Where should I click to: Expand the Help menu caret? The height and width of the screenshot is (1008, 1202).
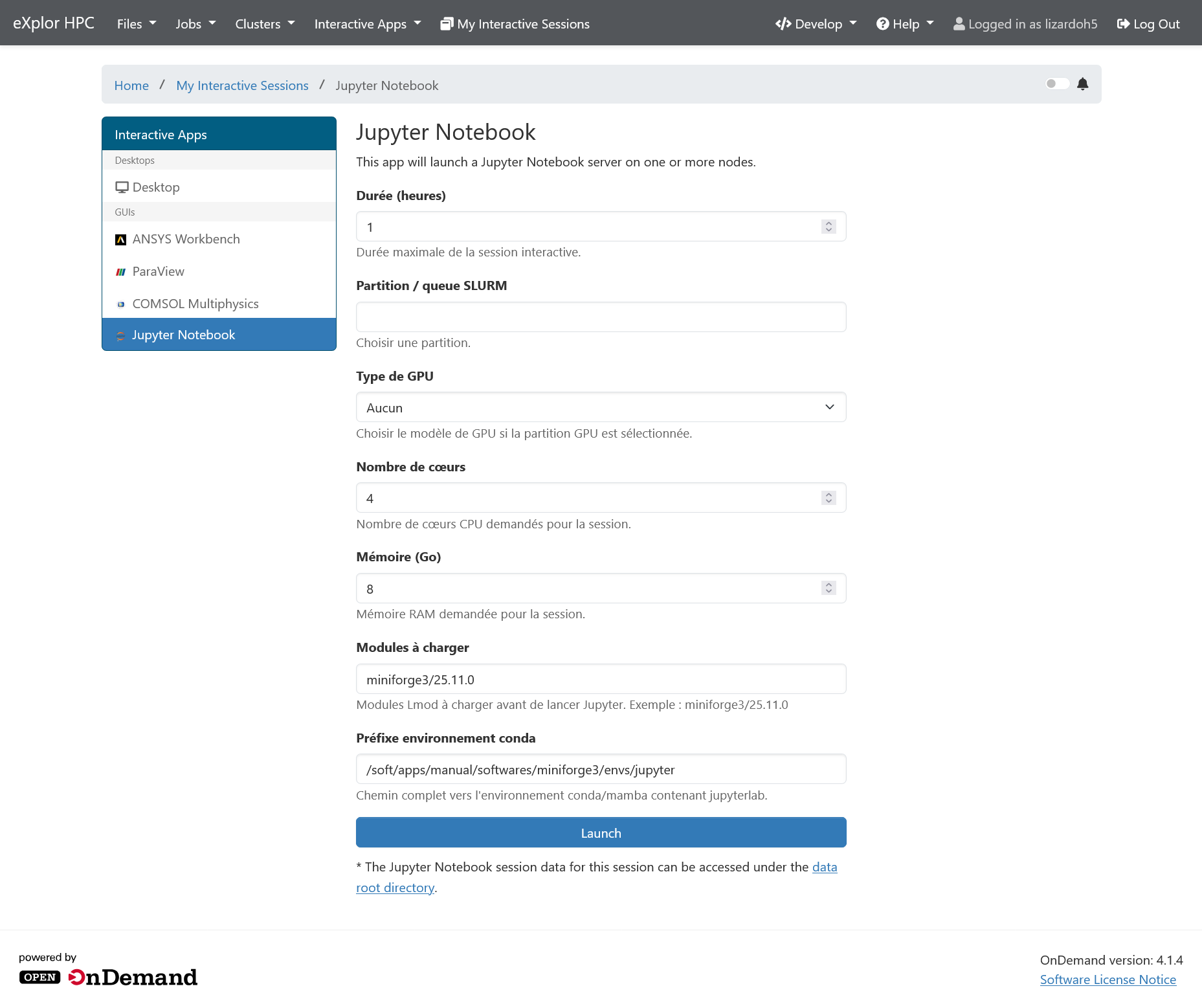[x=930, y=23]
